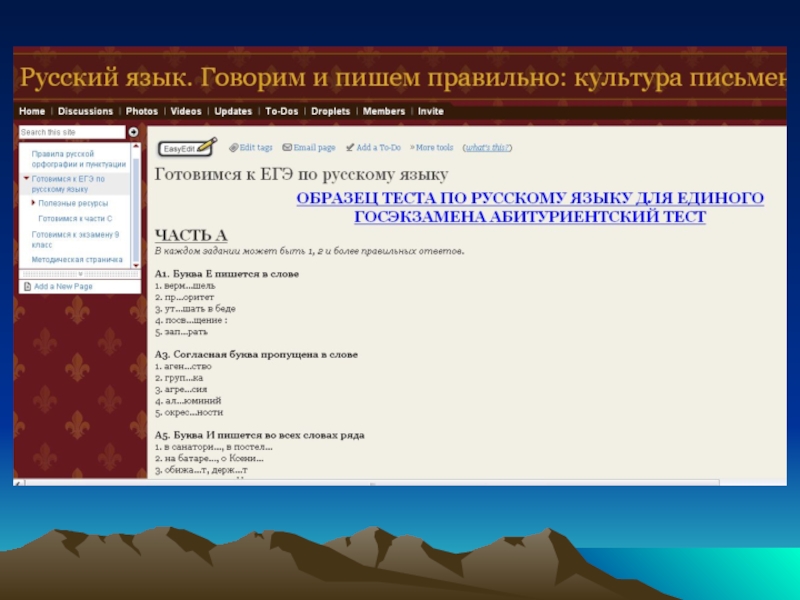
Task: Open ОБРАЗЕЦ ТЕСТА ПО РУССКОМУ ЯЗЫКУ heading link
Action: tap(530, 207)
